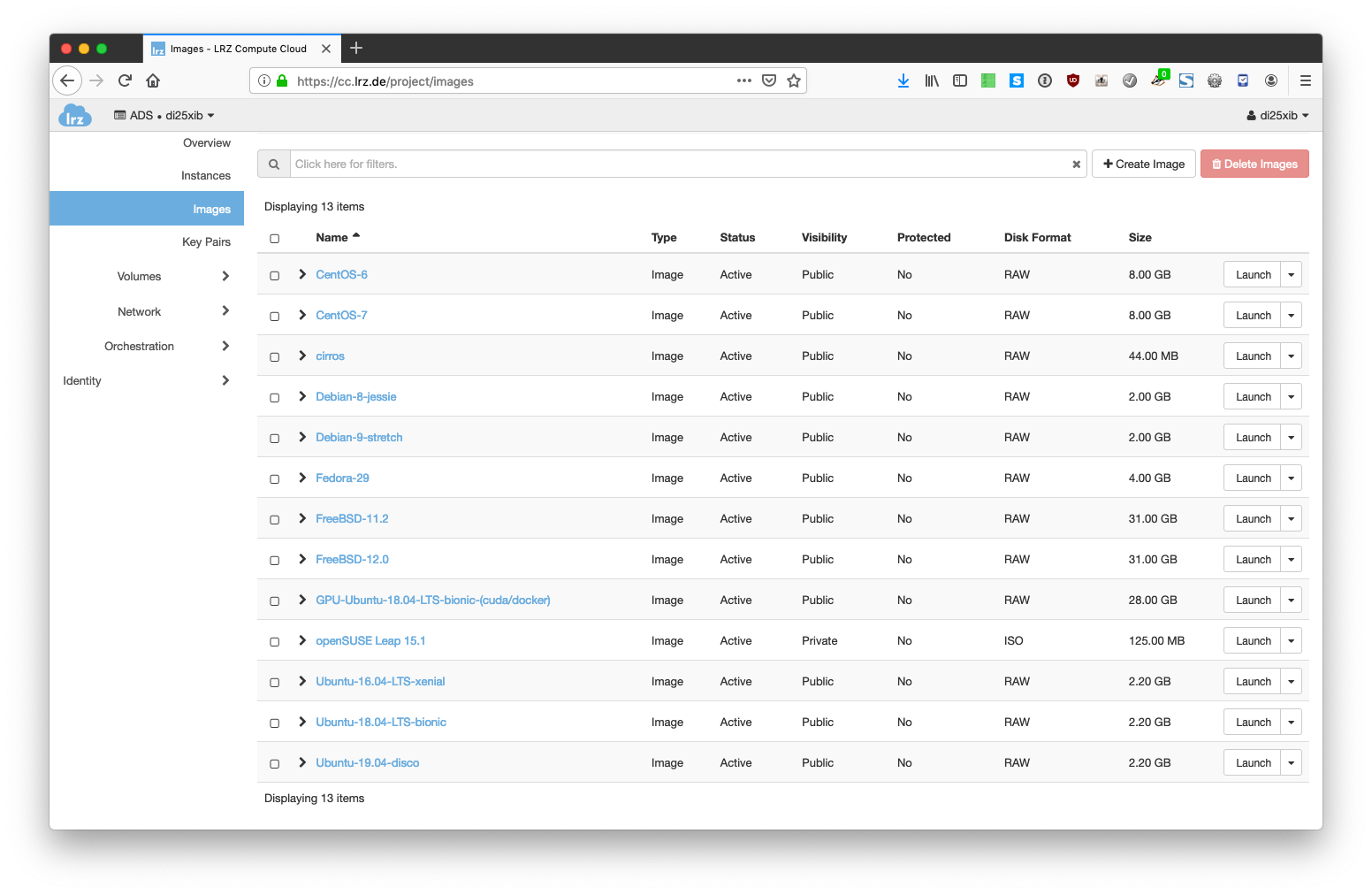Click the magnifier search icon in filter bar

[274, 164]
